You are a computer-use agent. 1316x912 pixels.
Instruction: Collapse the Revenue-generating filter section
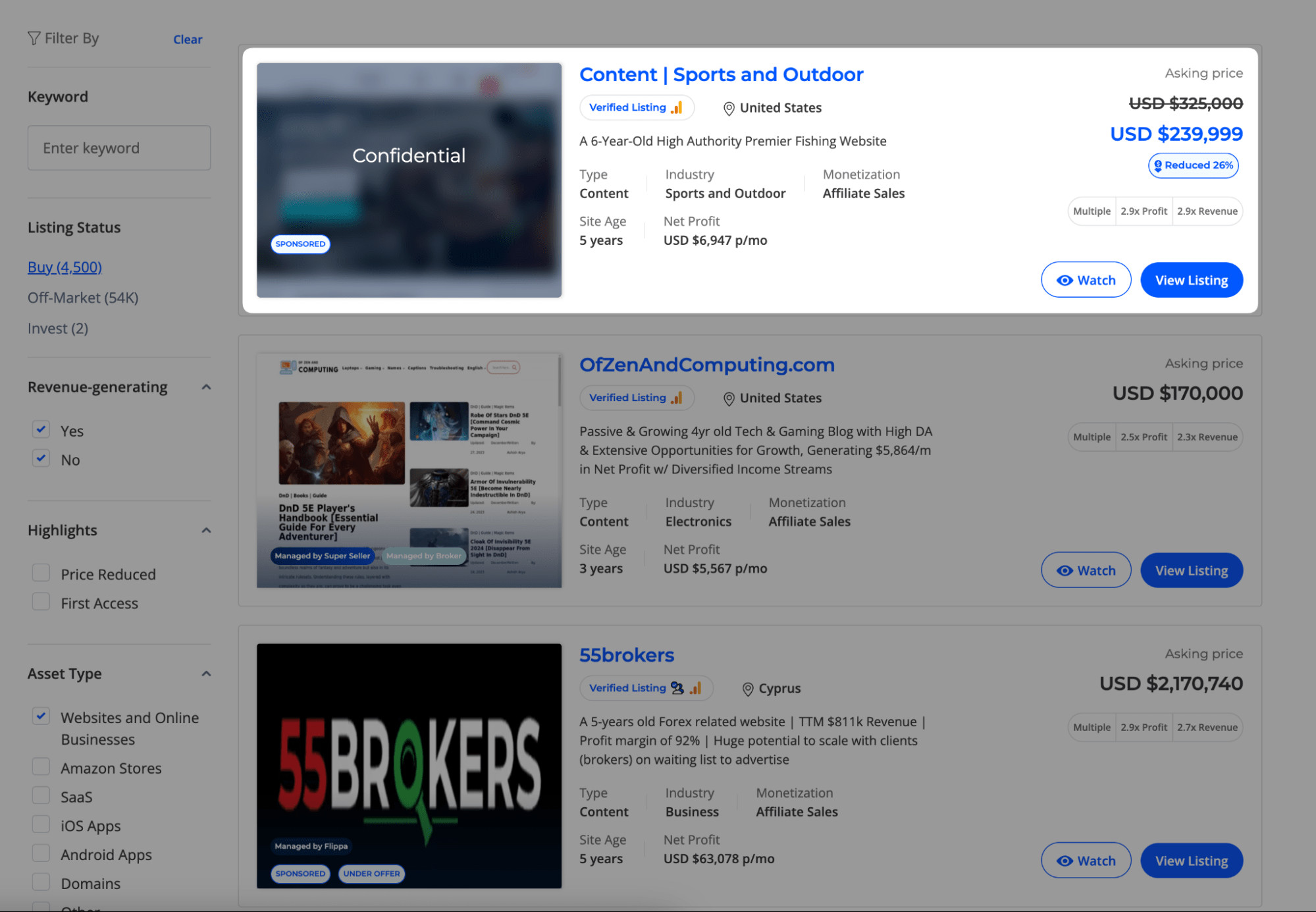pos(206,387)
